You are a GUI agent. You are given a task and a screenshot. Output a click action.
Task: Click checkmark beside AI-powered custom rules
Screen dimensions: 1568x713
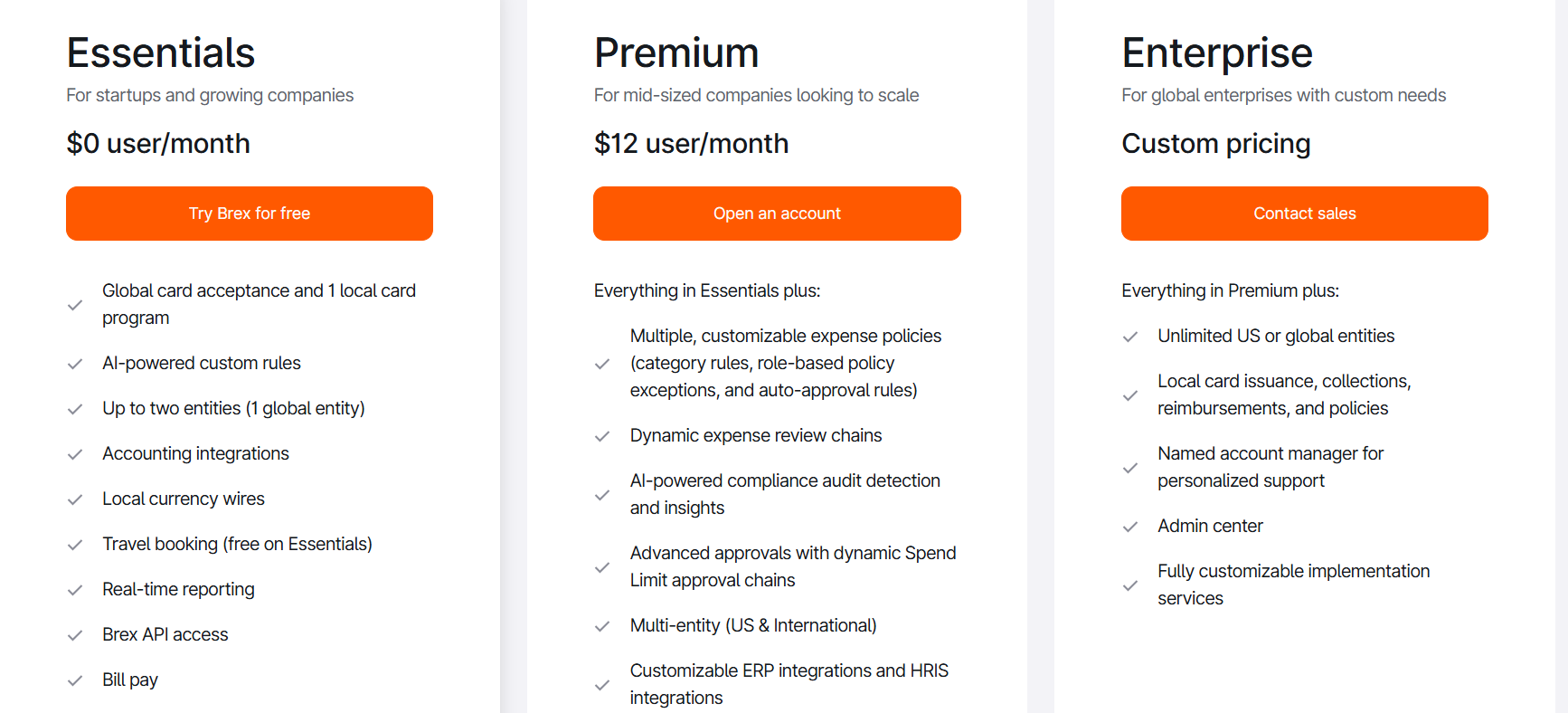75,364
